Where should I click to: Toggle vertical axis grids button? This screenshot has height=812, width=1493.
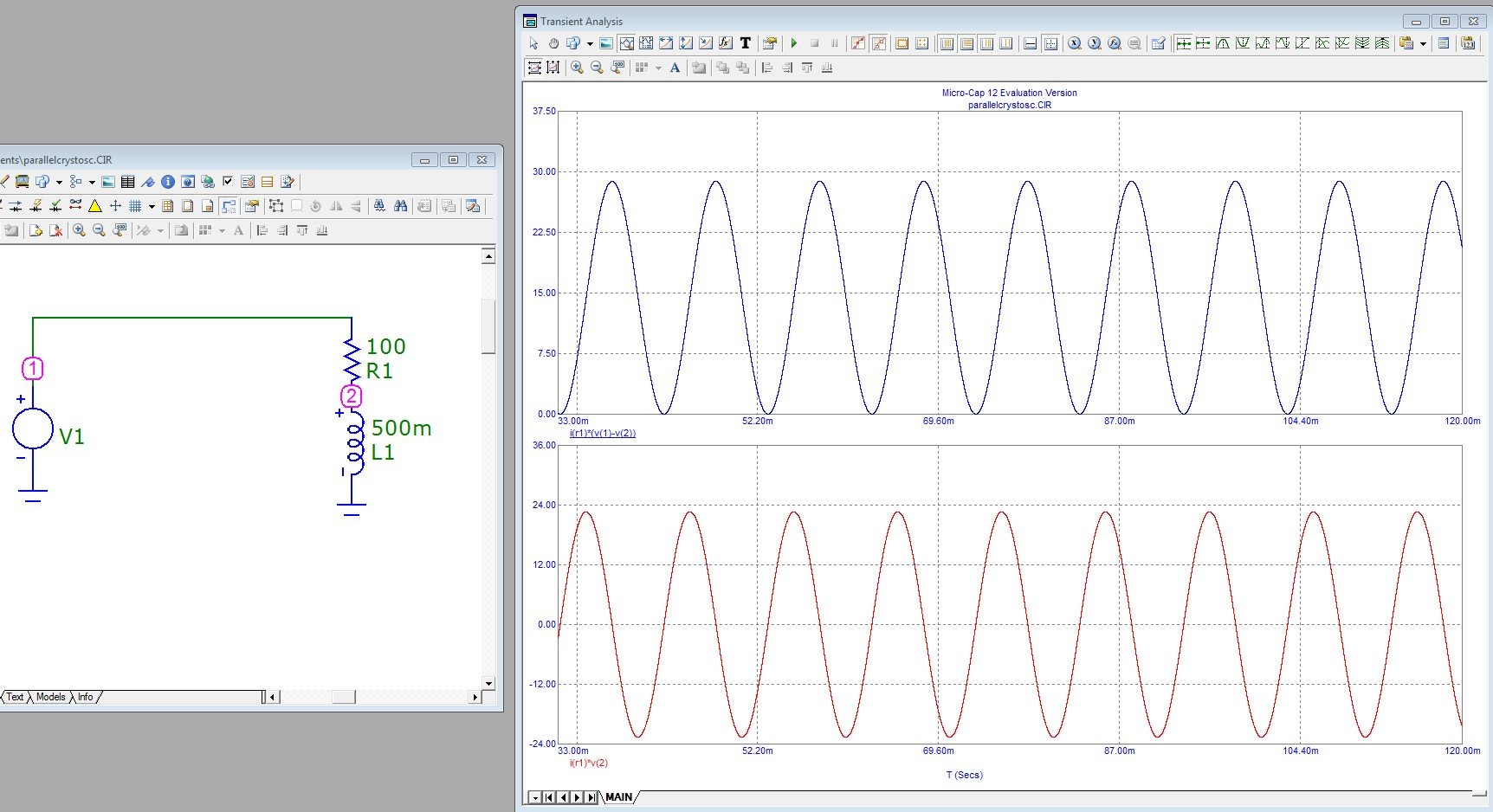[966, 43]
